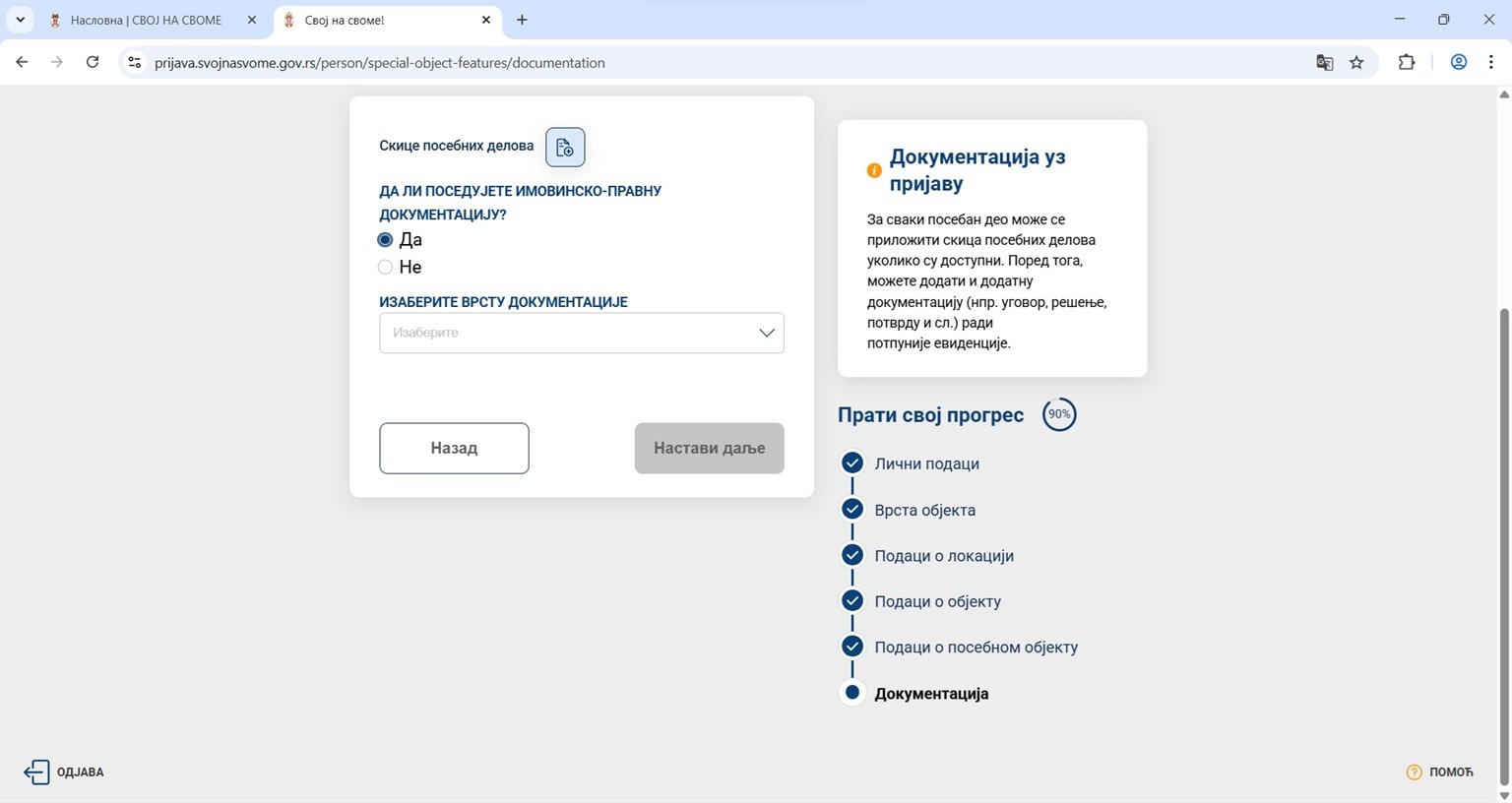Open Chrome three-dot menu
Image resolution: width=1512 pixels, height=803 pixels.
1491,62
